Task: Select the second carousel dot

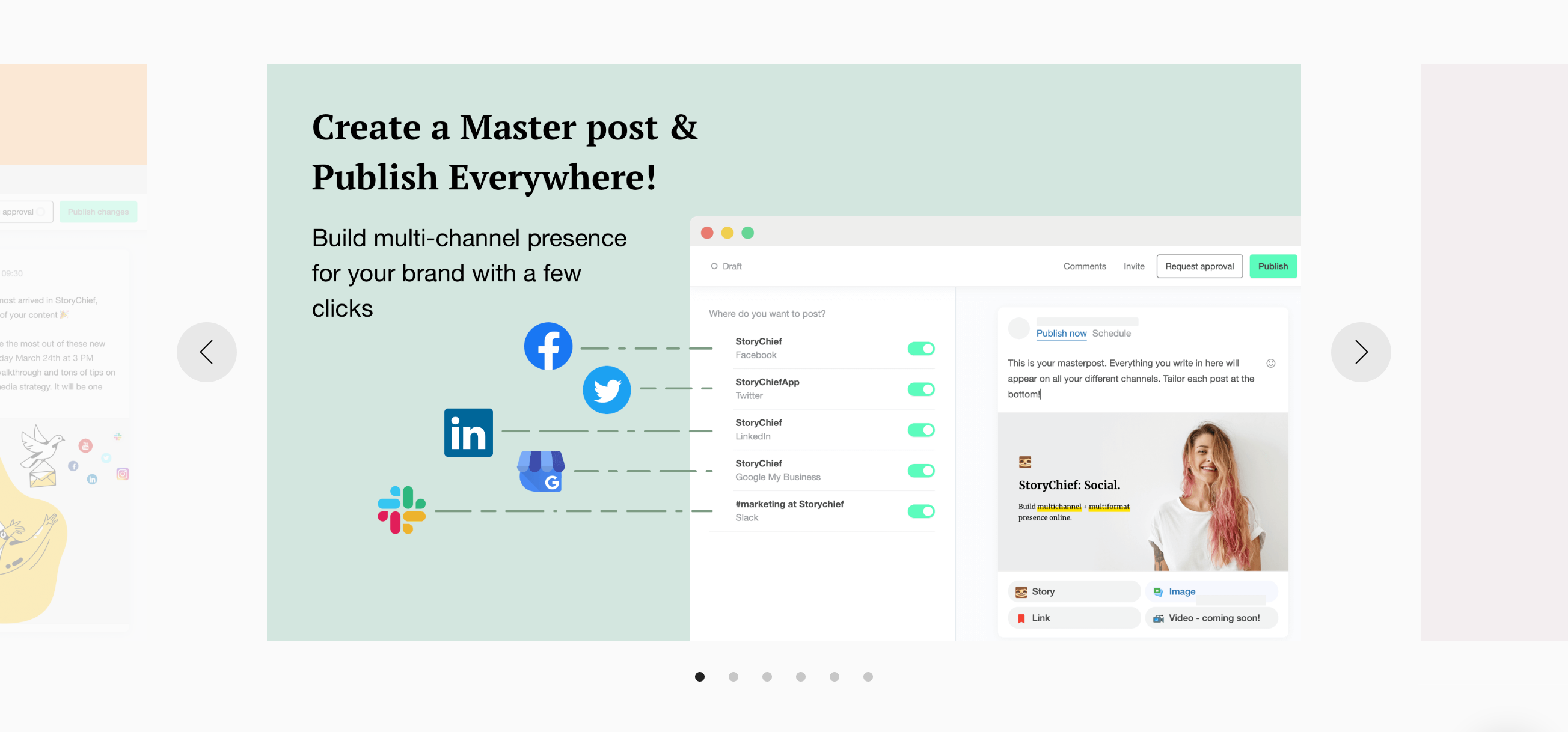Action: click(733, 677)
